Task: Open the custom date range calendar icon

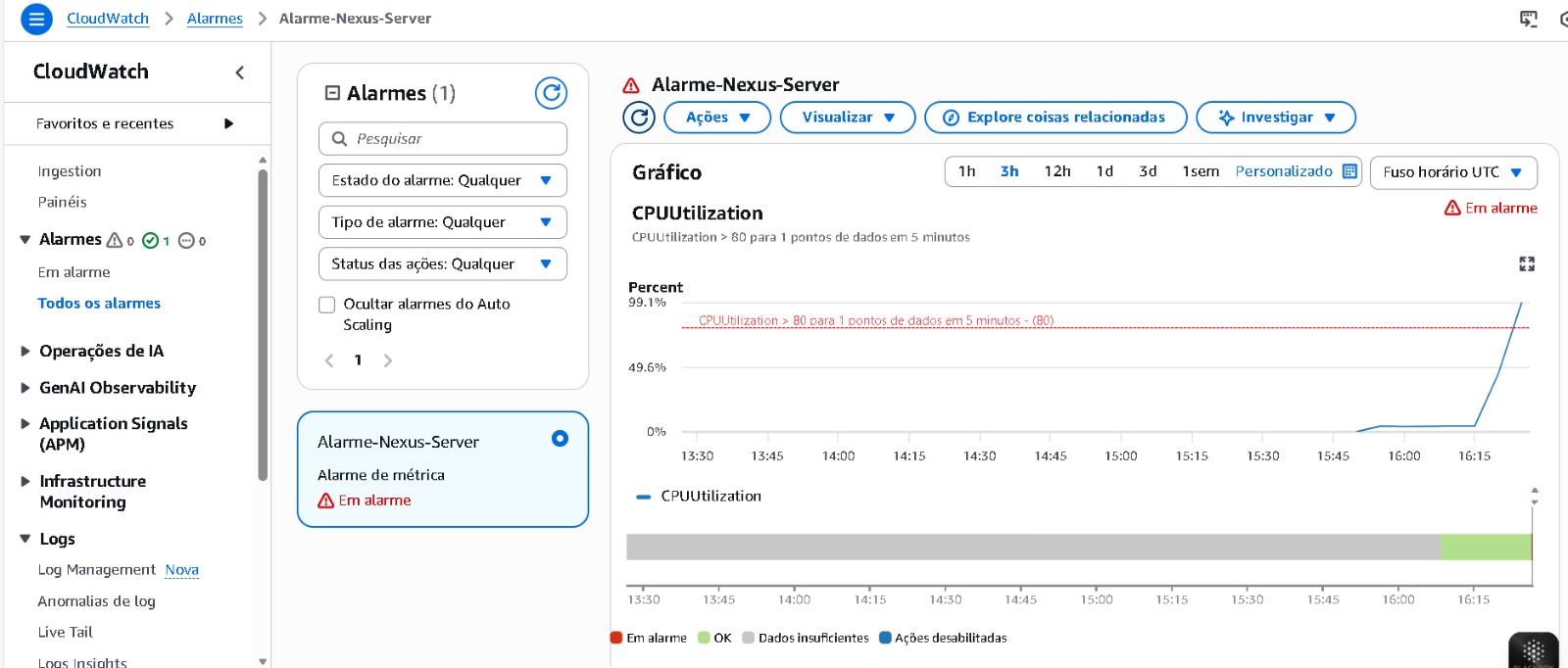Action: pyautogui.click(x=1349, y=171)
